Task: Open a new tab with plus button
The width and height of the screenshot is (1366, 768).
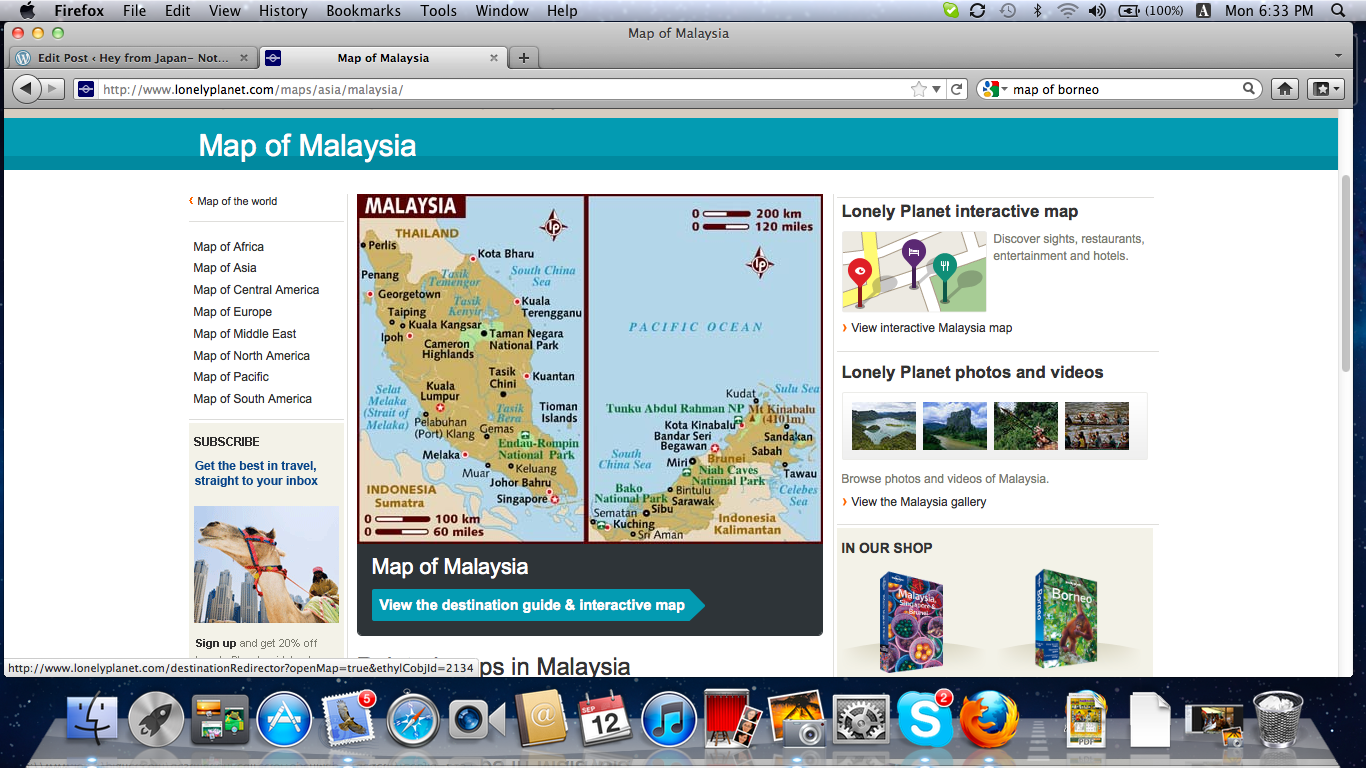Action: pyautogui.click(x=523, y=58)
